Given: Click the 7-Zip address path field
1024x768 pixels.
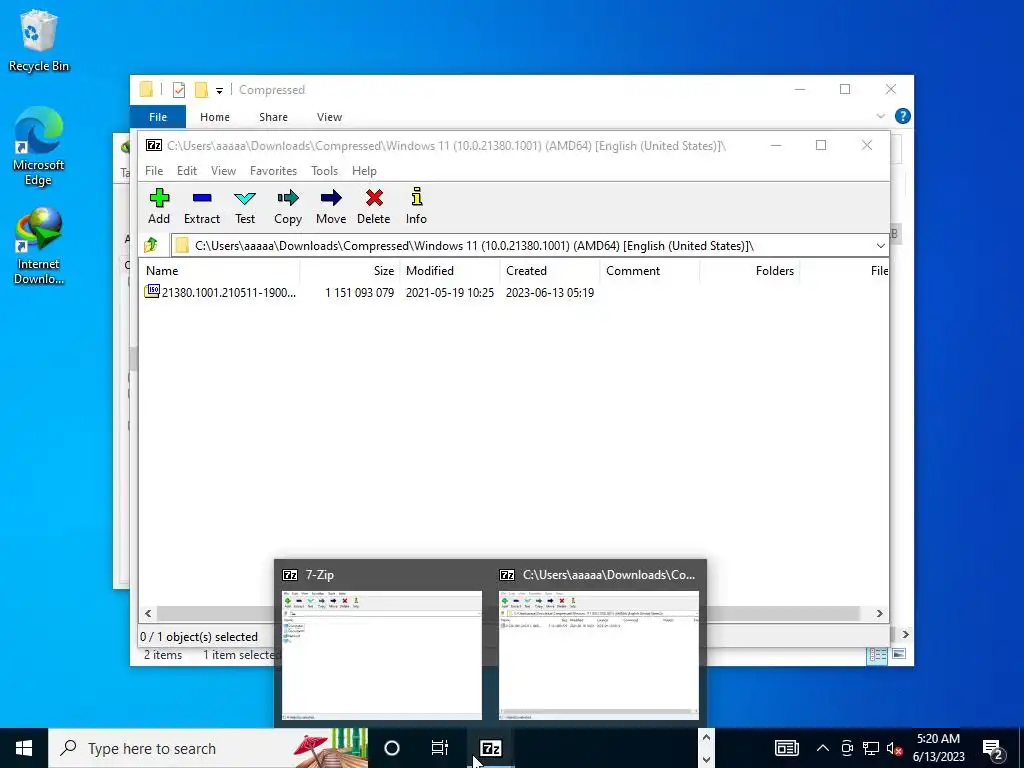Looking at the screenshot, I should (x=530, y=246).
